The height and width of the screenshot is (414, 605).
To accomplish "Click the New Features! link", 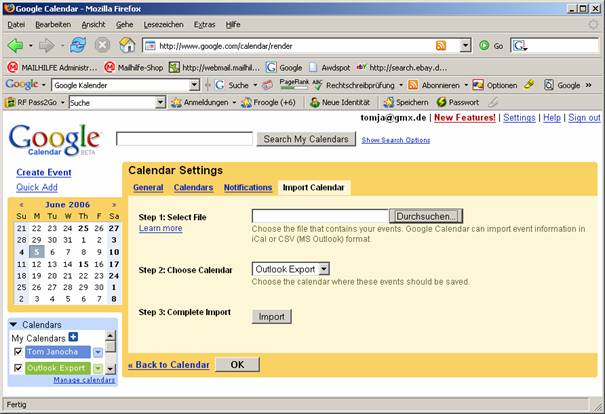I will point(465,118).
